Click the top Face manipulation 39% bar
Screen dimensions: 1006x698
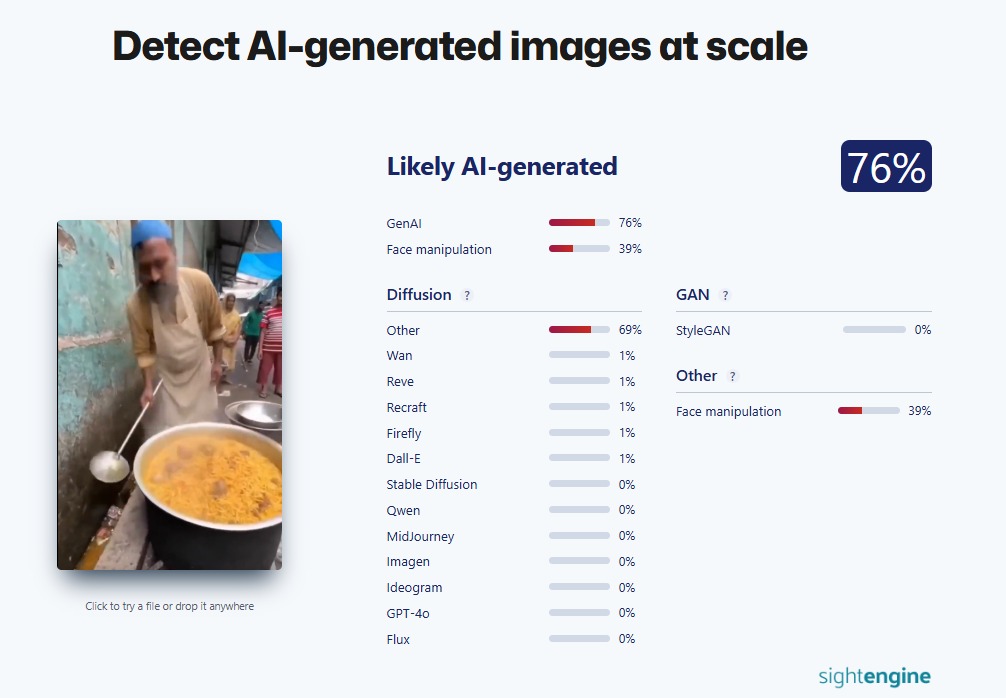pyautogui.click(x=579, y=249)
